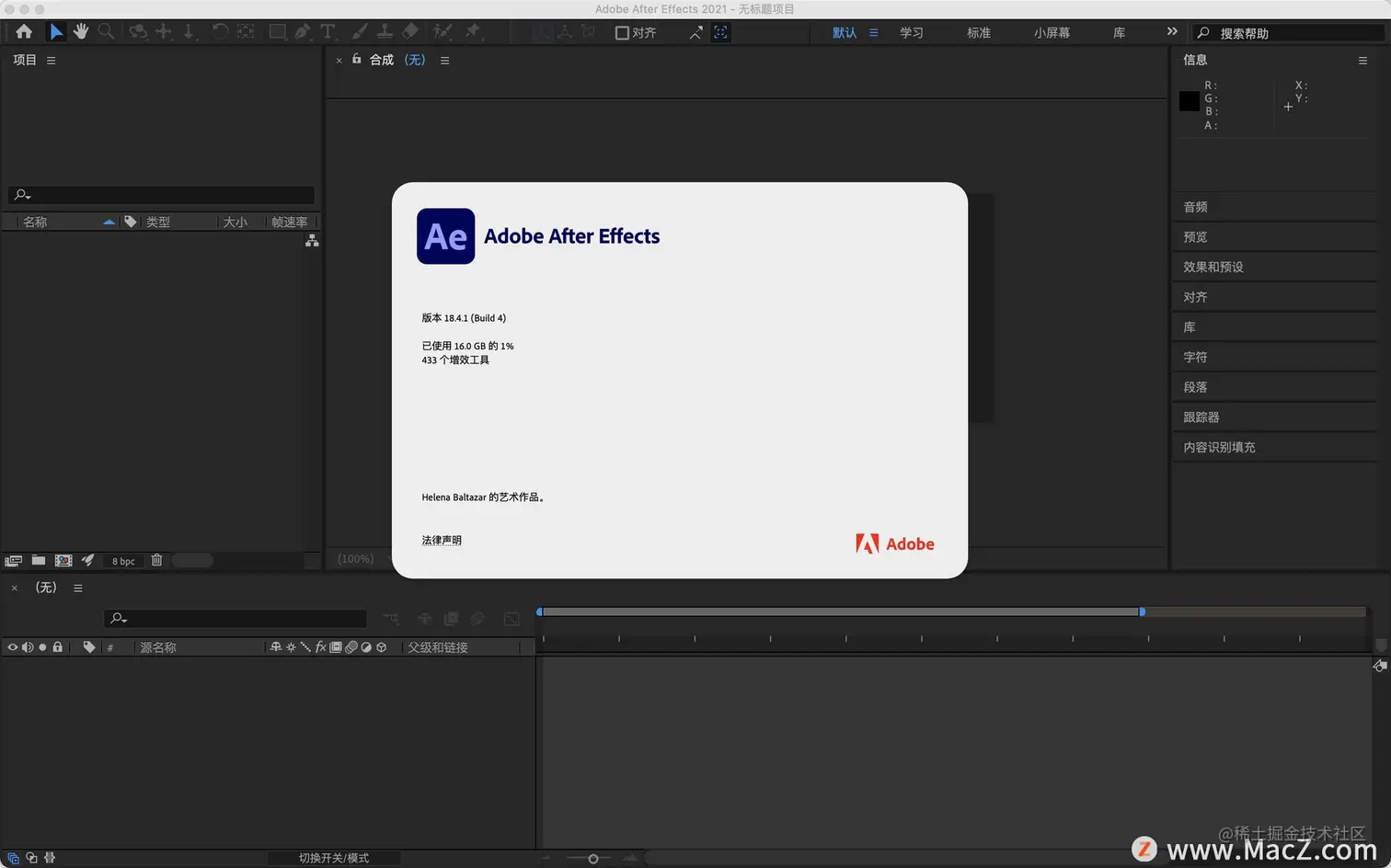Open the project flowchart view icon

pos(312,240)
